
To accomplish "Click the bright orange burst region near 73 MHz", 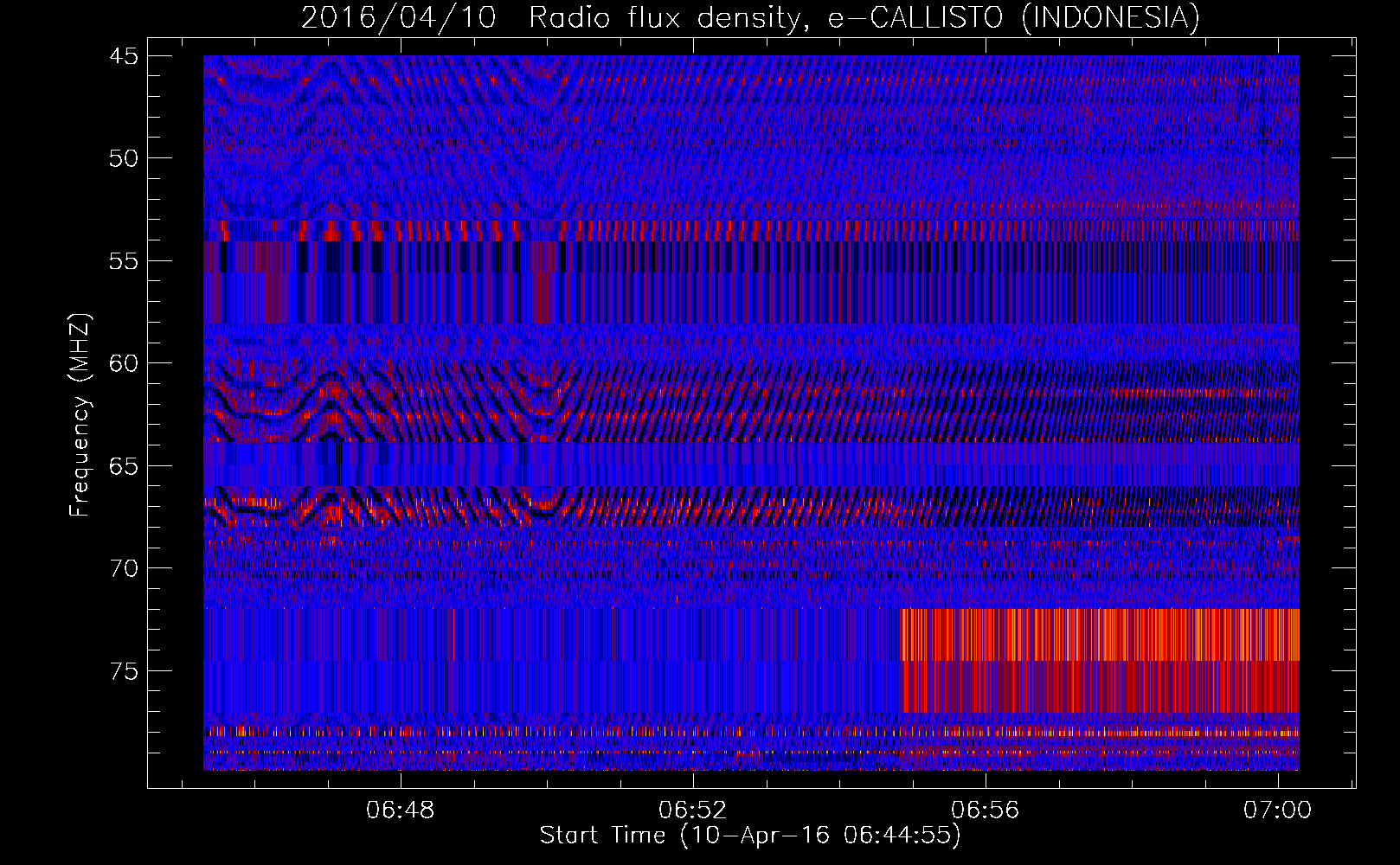I will [1100, 635].
